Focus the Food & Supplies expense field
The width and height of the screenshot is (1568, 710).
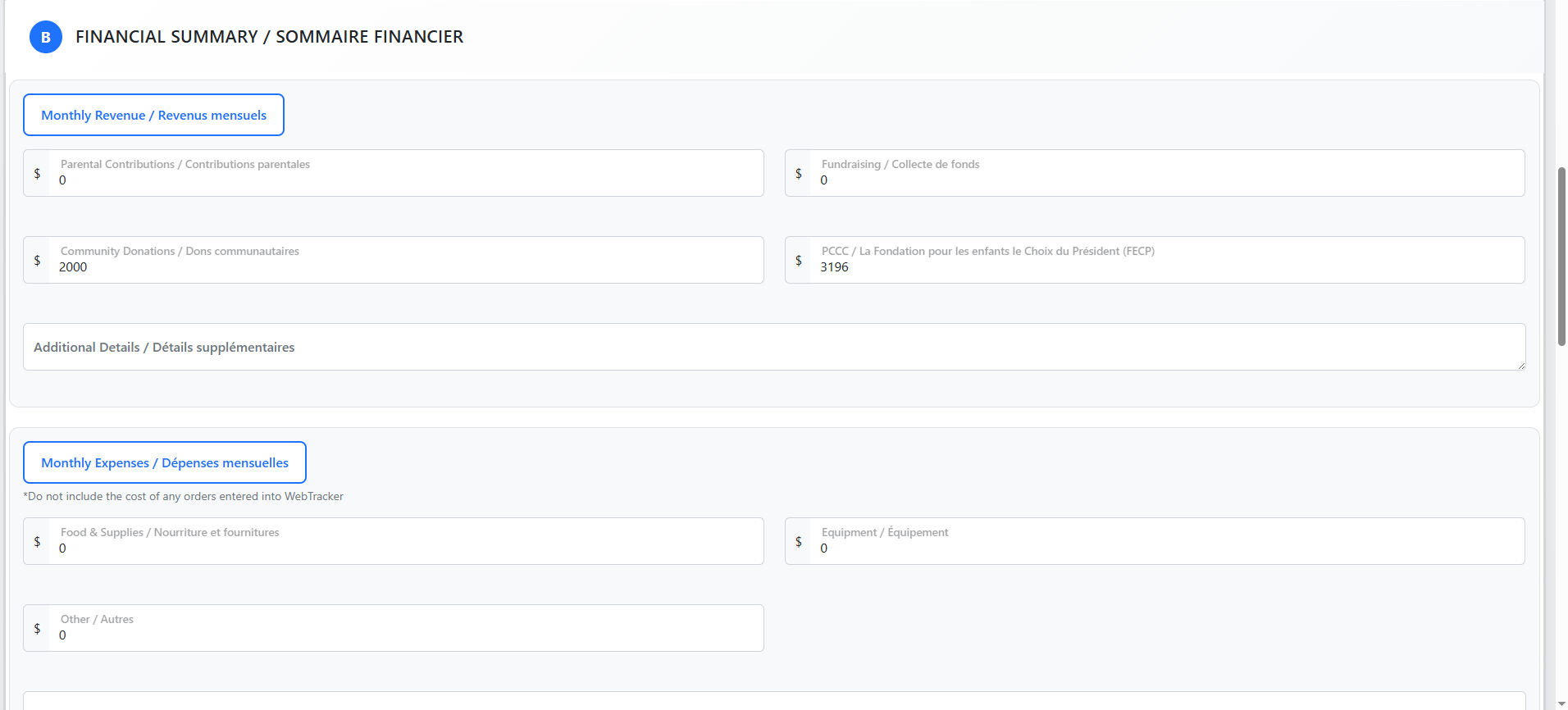(x=406, y=548)
